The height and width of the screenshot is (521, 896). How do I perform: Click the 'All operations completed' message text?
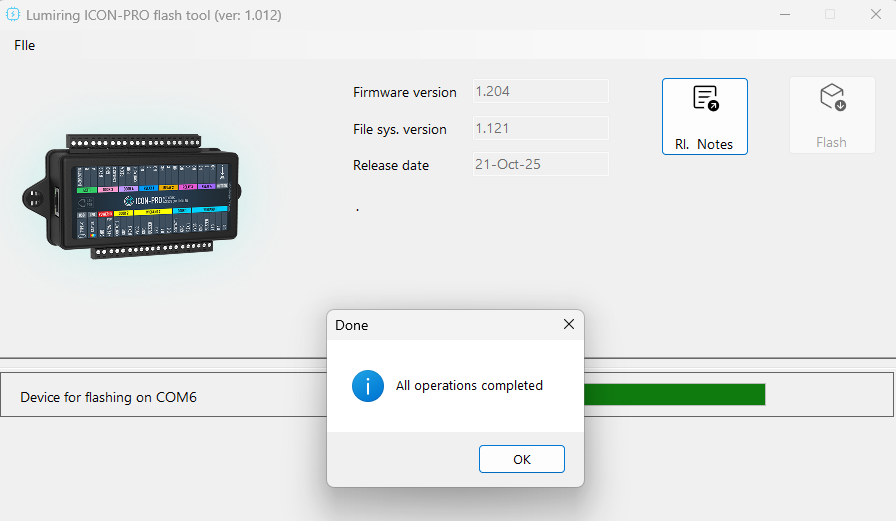point(469,385)
